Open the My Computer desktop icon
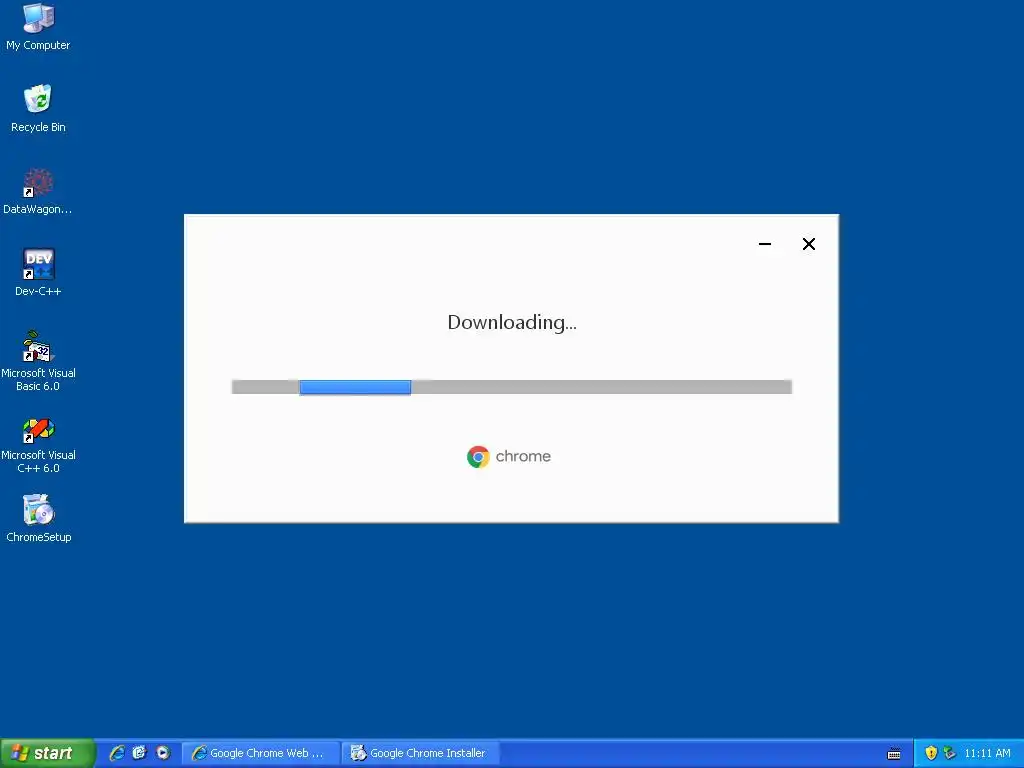The height and width of the screenshot is (768, 1024). 38,26
